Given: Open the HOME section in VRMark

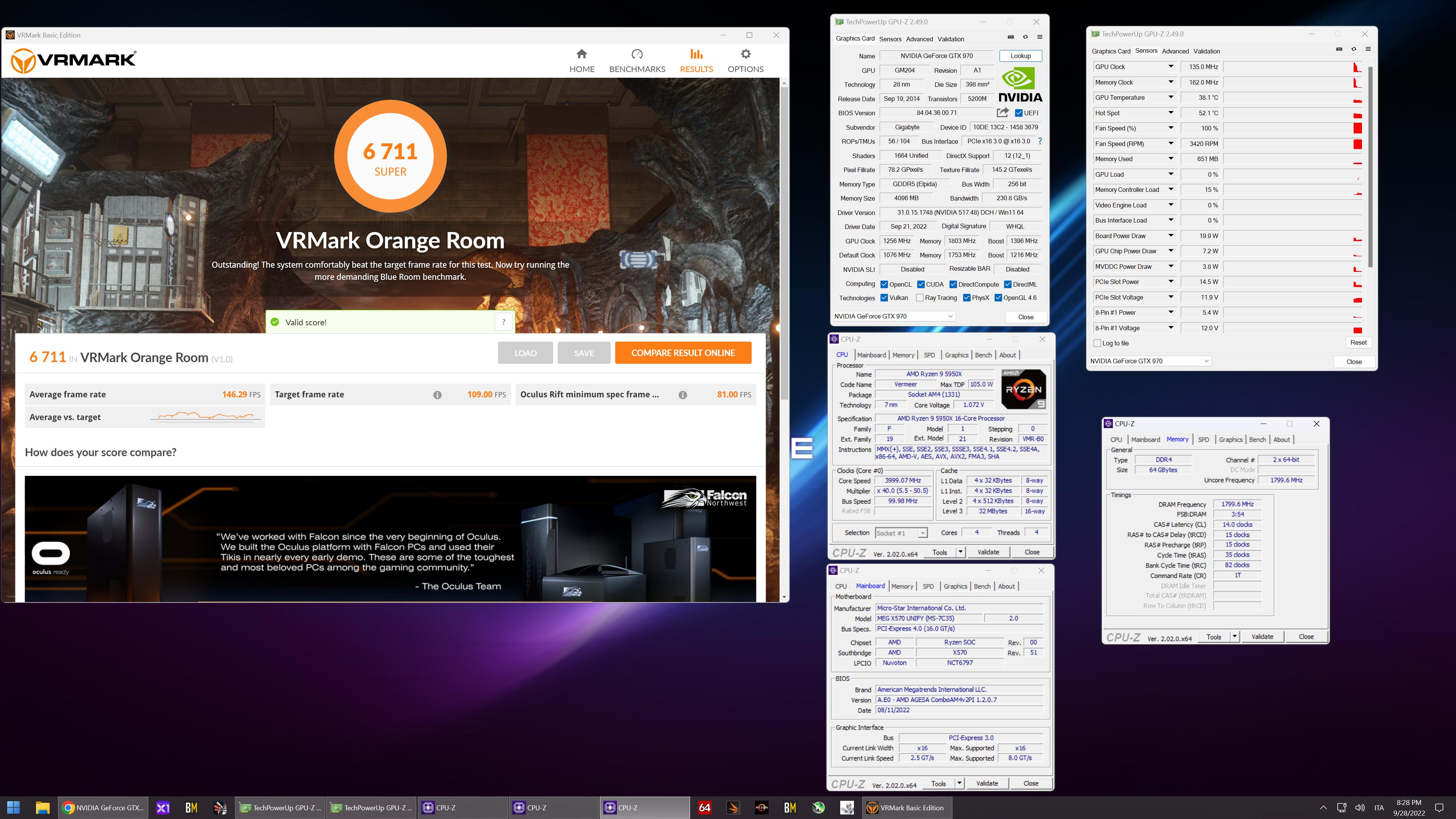Looking at the screenshot, I should click(582, 61).
